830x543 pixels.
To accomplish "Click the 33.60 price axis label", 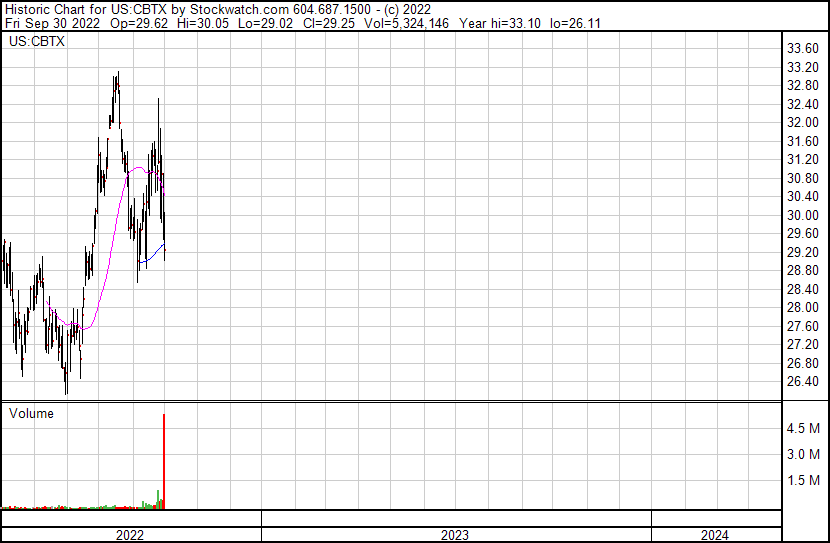I will [804, 48].
